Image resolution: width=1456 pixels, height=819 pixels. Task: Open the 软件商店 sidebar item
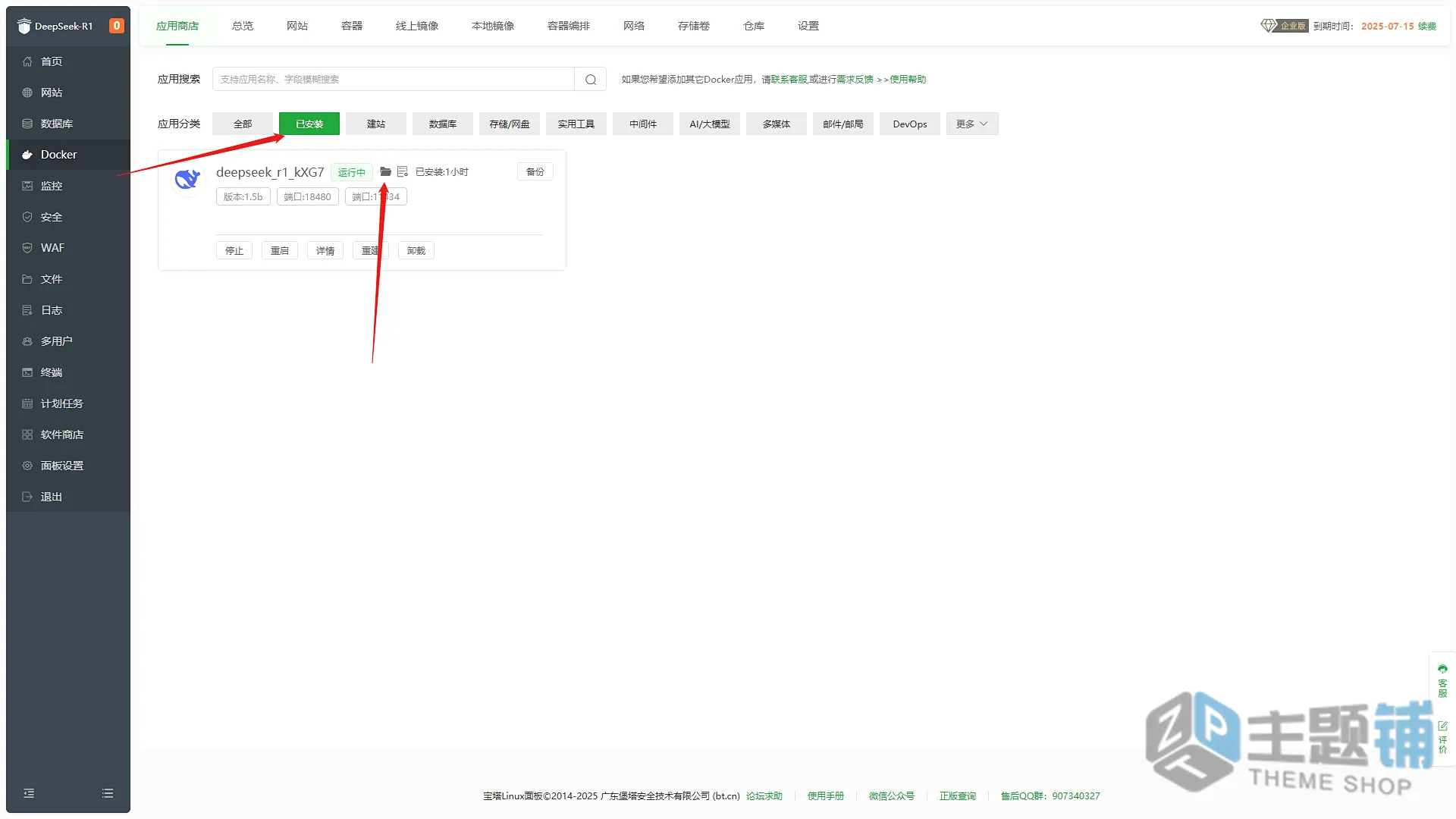(68, 435)
